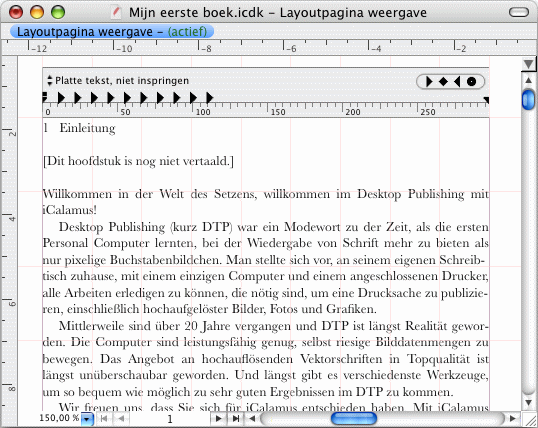Expand the gray triangle above vertical scrollbar
Image resolution: width=538 pixels, height=428 pixels.
528,64
